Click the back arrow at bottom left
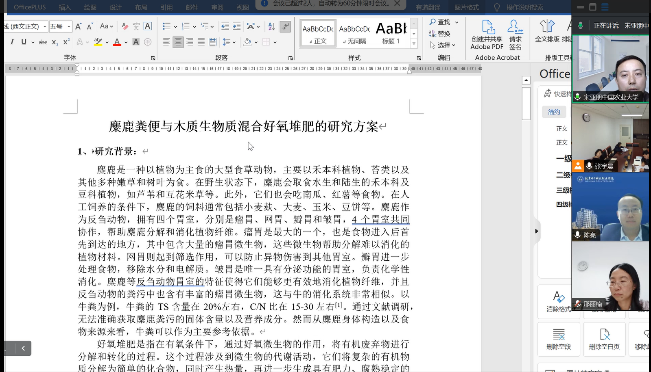This screenshot has width=651, height=372. pos(23,348)
